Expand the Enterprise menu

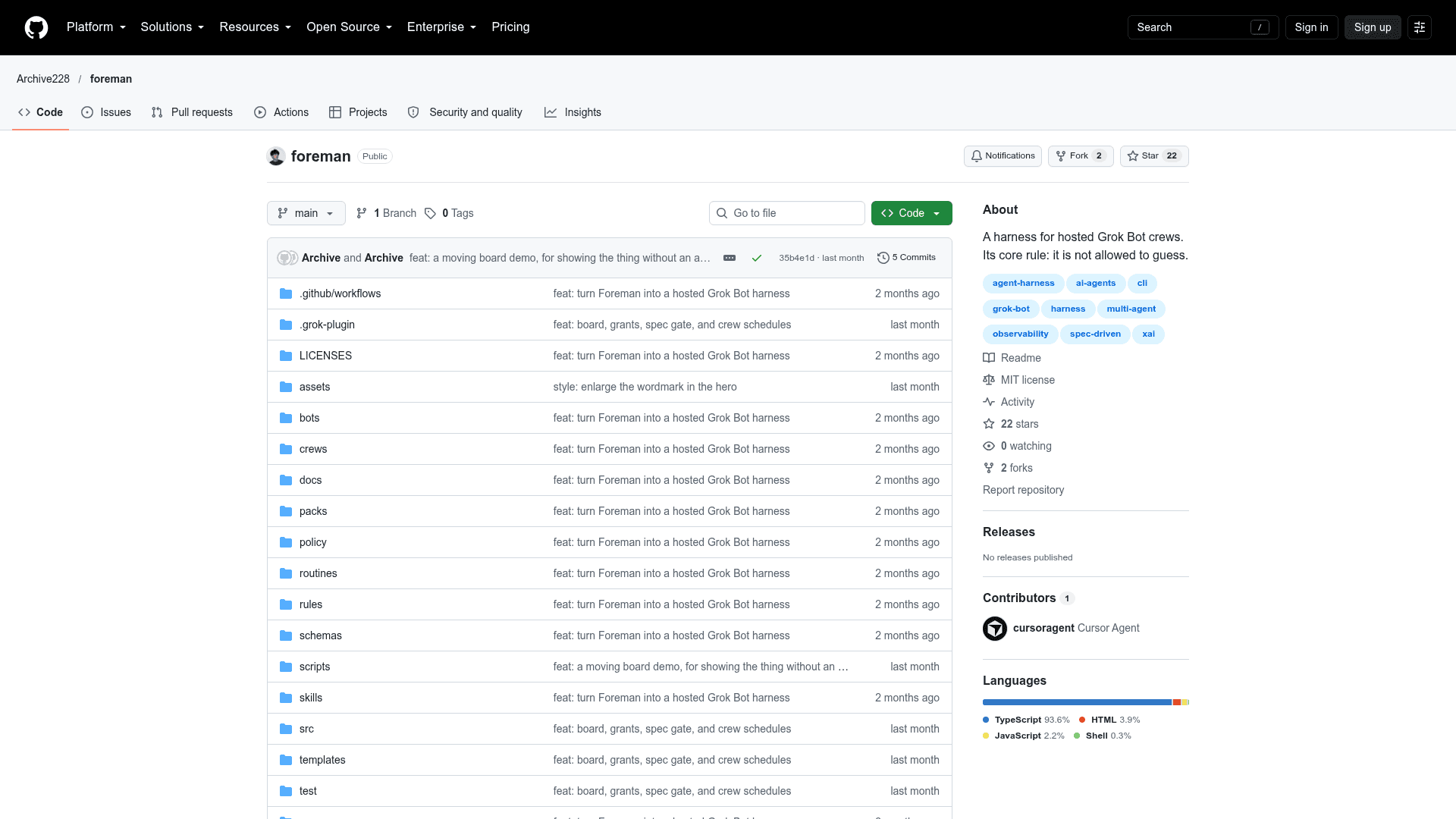[442, 27]
